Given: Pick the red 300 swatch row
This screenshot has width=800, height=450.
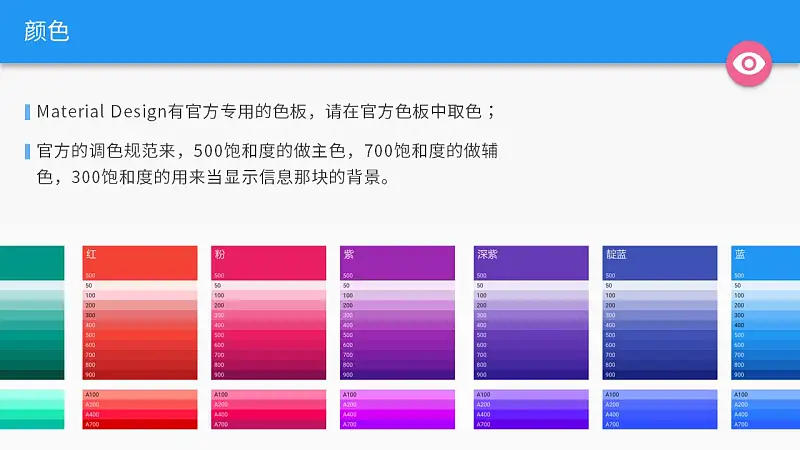Looking at the screenshot, I should coord(140,315).
